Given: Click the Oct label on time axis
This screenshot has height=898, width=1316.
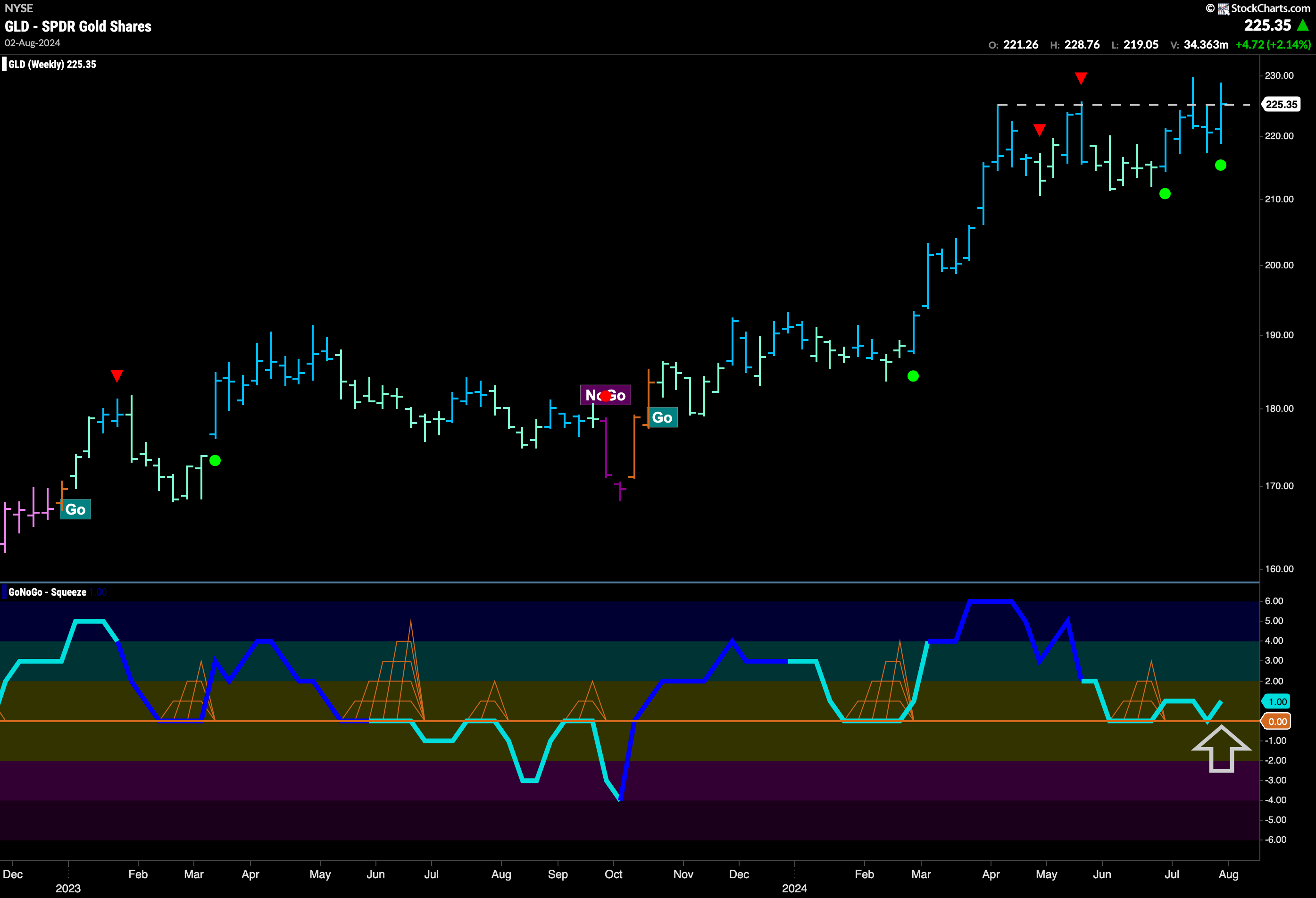Looking at the screenshot, I should [613, 874].
